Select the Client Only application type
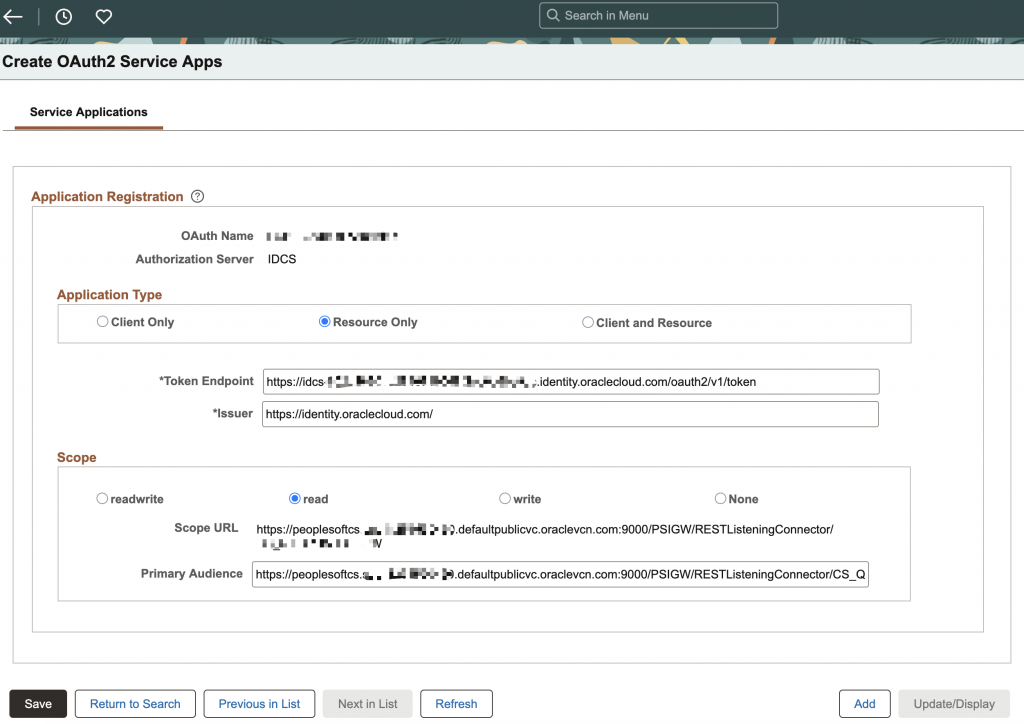 point(102,322)
